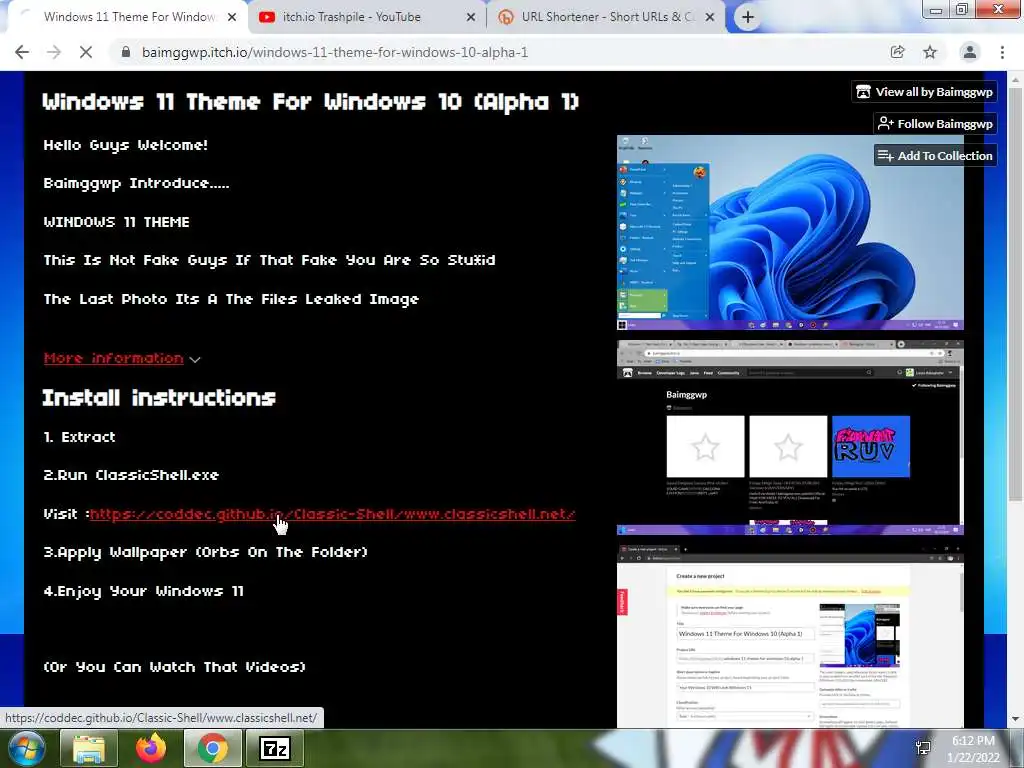Click the text 2.Run ClassicShell.exe

(x=131, y=475)
